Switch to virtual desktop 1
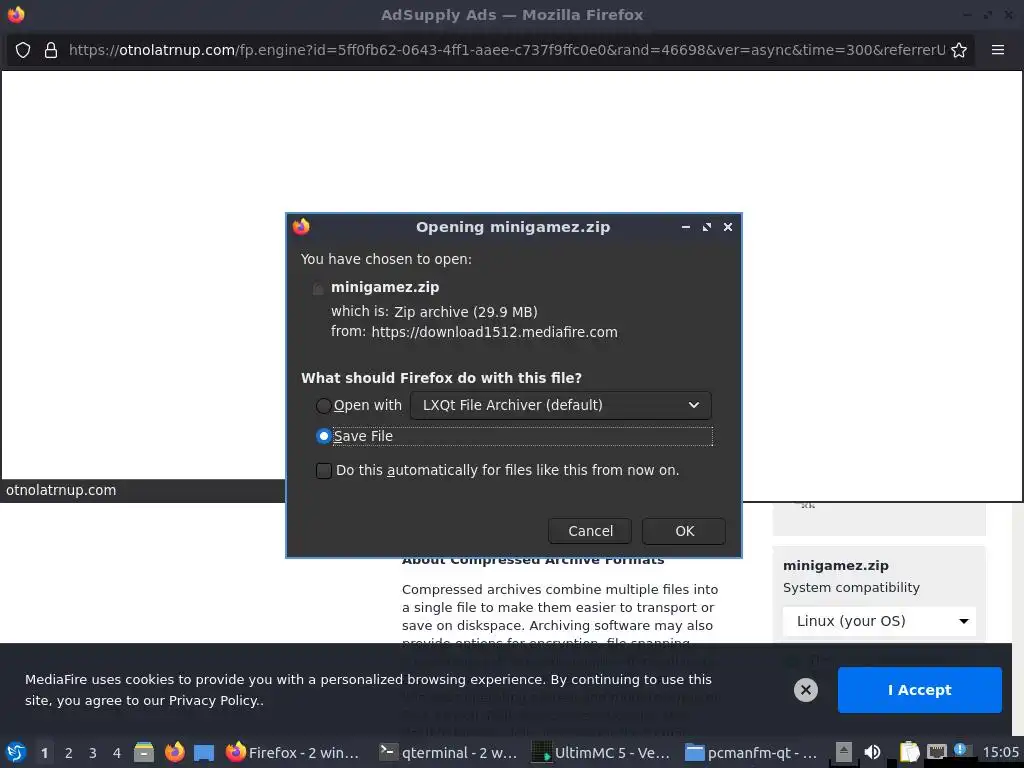 [x=44, y=753]
